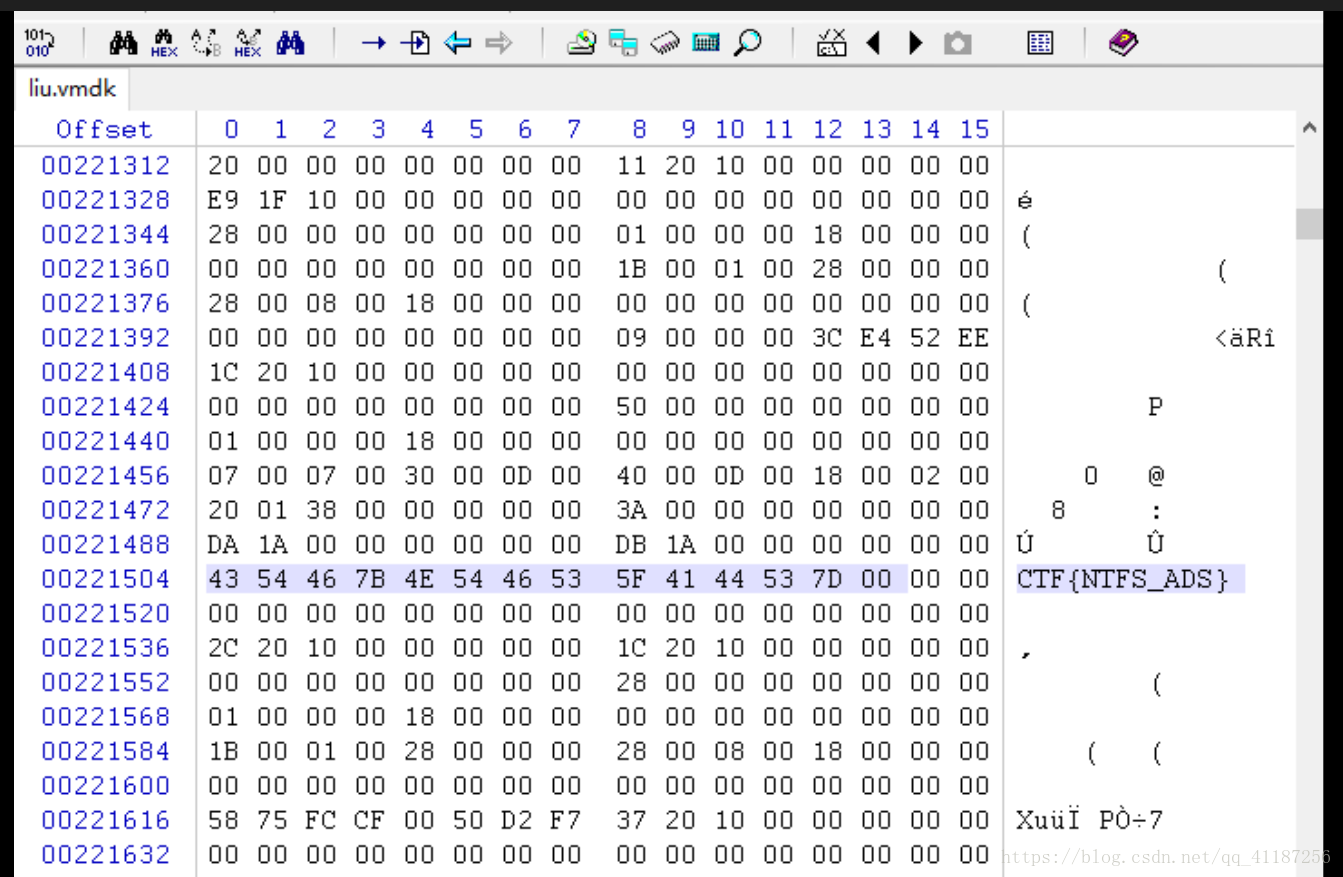Screen dimensions: 1343x877
Task: Click hex byte 37 in row 00221616
Action: [631, 821]
